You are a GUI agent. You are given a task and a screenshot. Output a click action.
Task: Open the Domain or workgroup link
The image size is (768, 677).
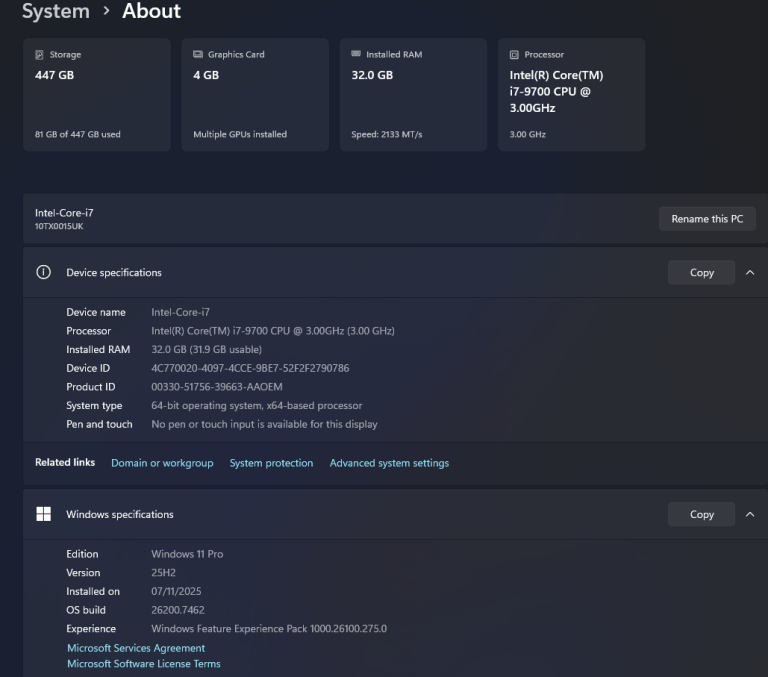pyautogui.click(x=162, y=463)
